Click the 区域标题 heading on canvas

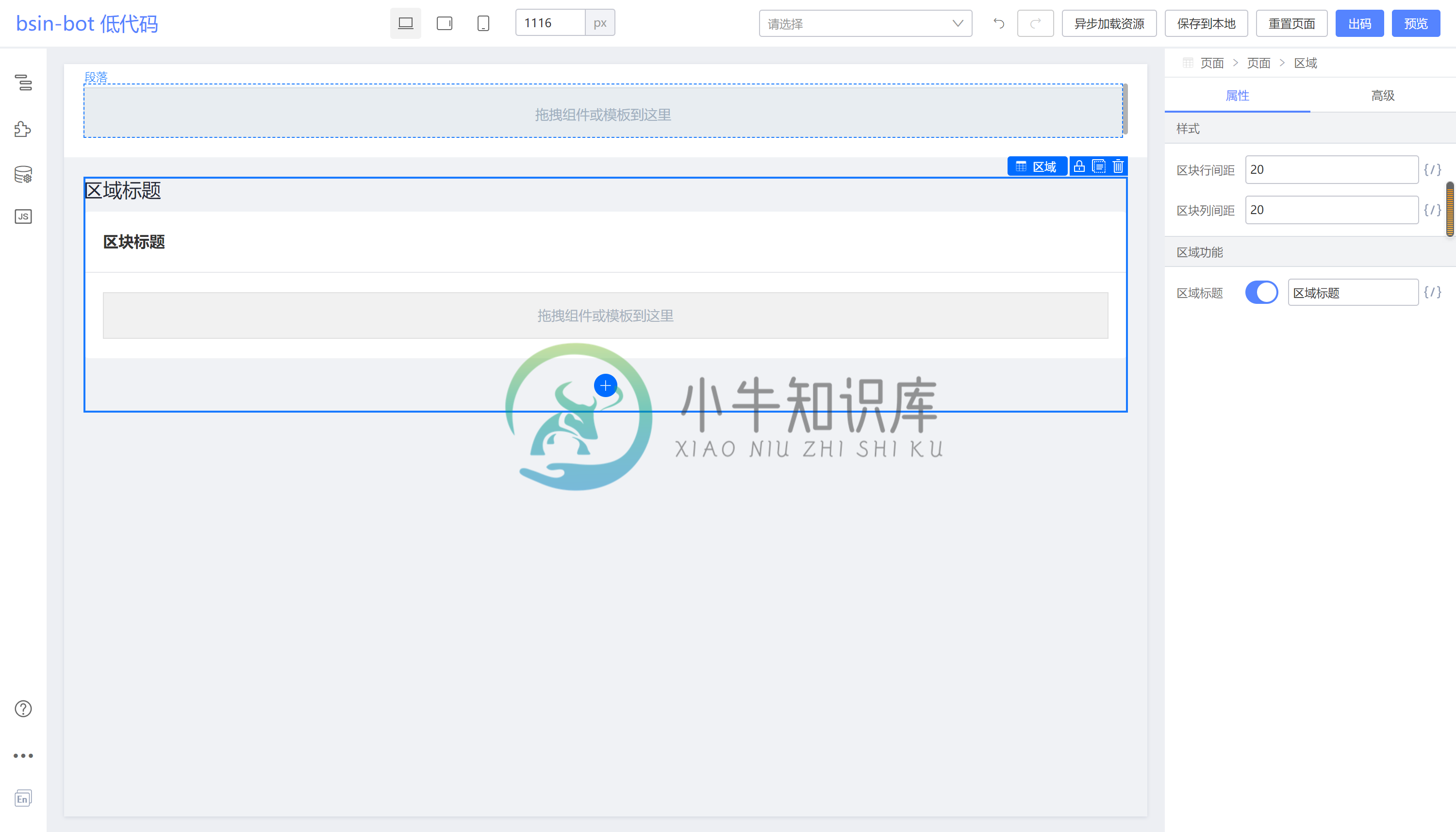coord(123,190)
